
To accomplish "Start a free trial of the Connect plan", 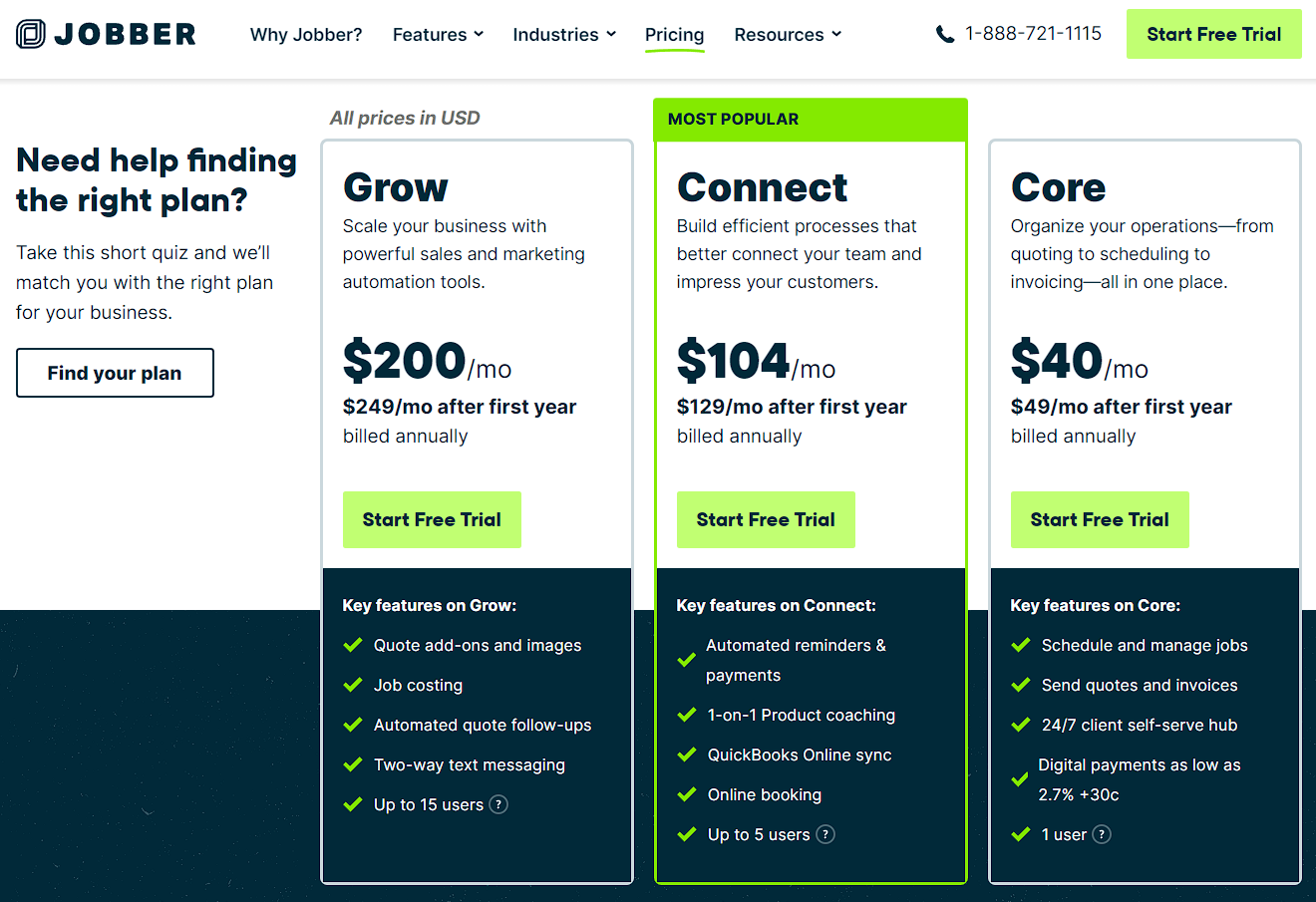I will click(766, 519).
